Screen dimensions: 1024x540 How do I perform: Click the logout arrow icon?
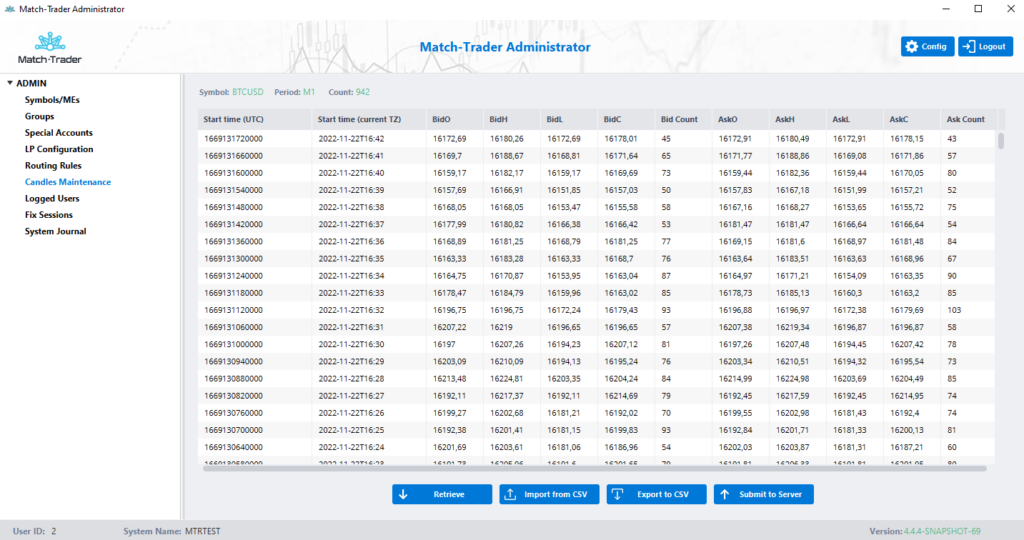969,46
